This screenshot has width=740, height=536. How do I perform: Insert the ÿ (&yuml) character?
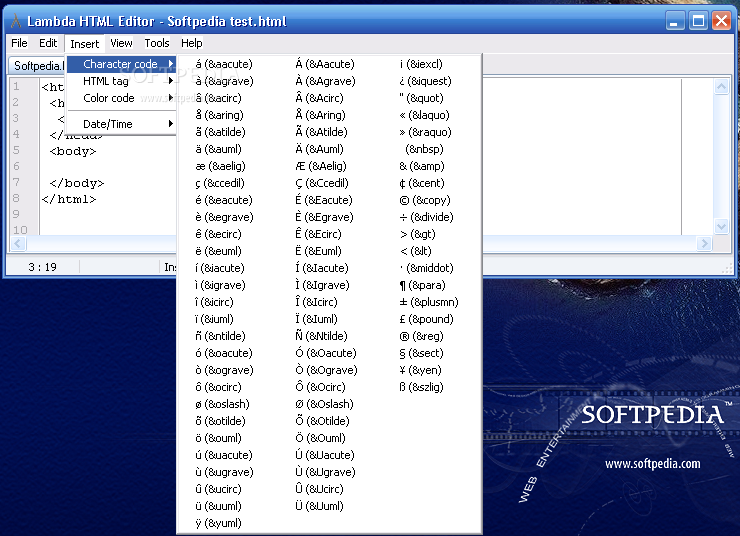click(x=218, y=523)
